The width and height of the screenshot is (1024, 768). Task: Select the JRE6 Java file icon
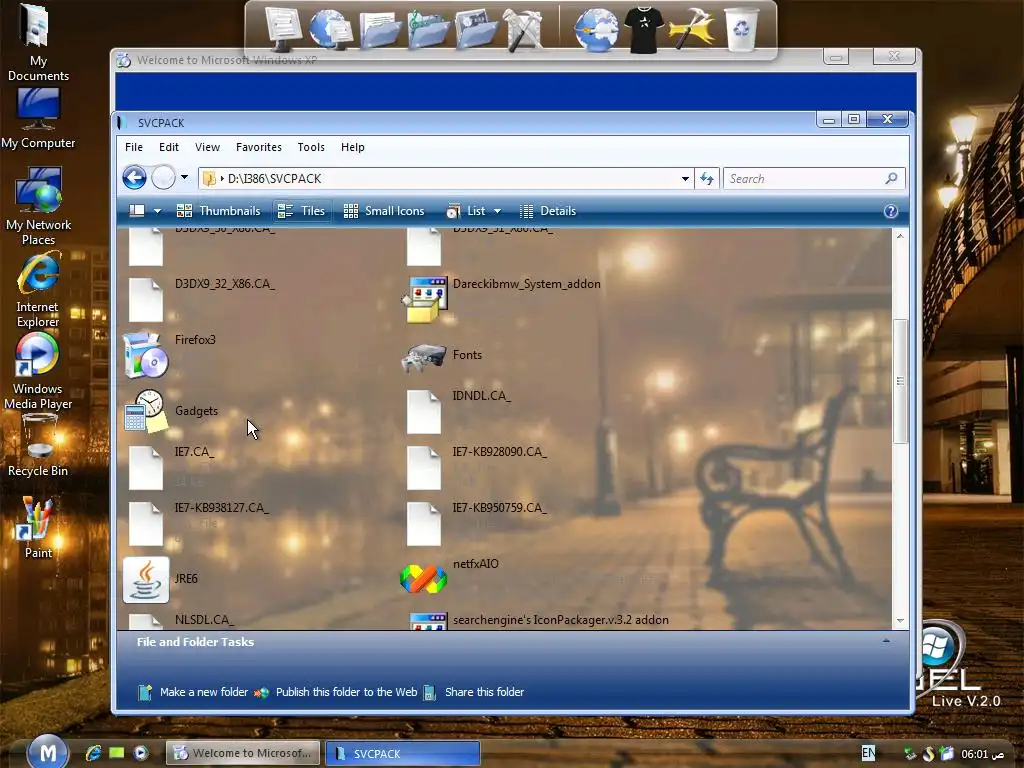tap(146, 579)
